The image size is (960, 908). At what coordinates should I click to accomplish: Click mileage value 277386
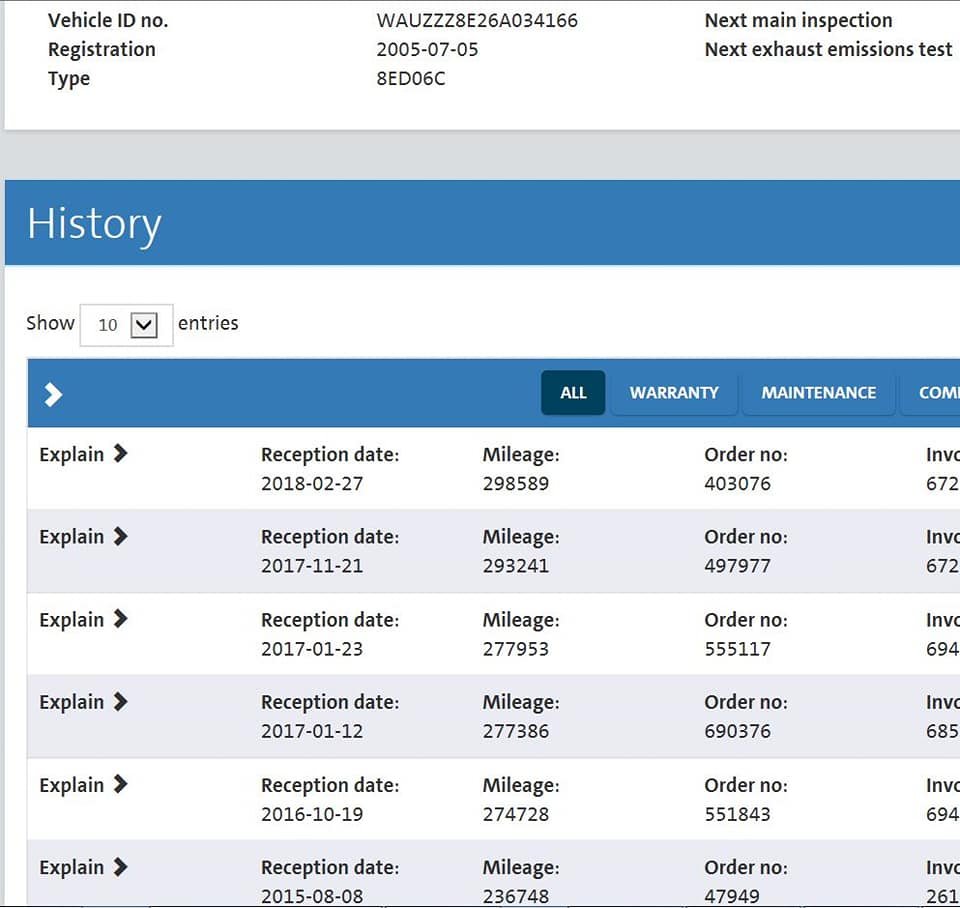516,731
